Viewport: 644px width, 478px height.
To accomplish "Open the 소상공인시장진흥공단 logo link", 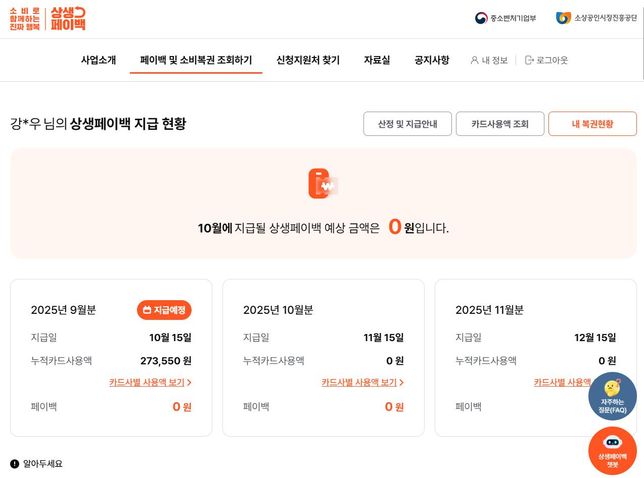I will (x=595, y=18).
